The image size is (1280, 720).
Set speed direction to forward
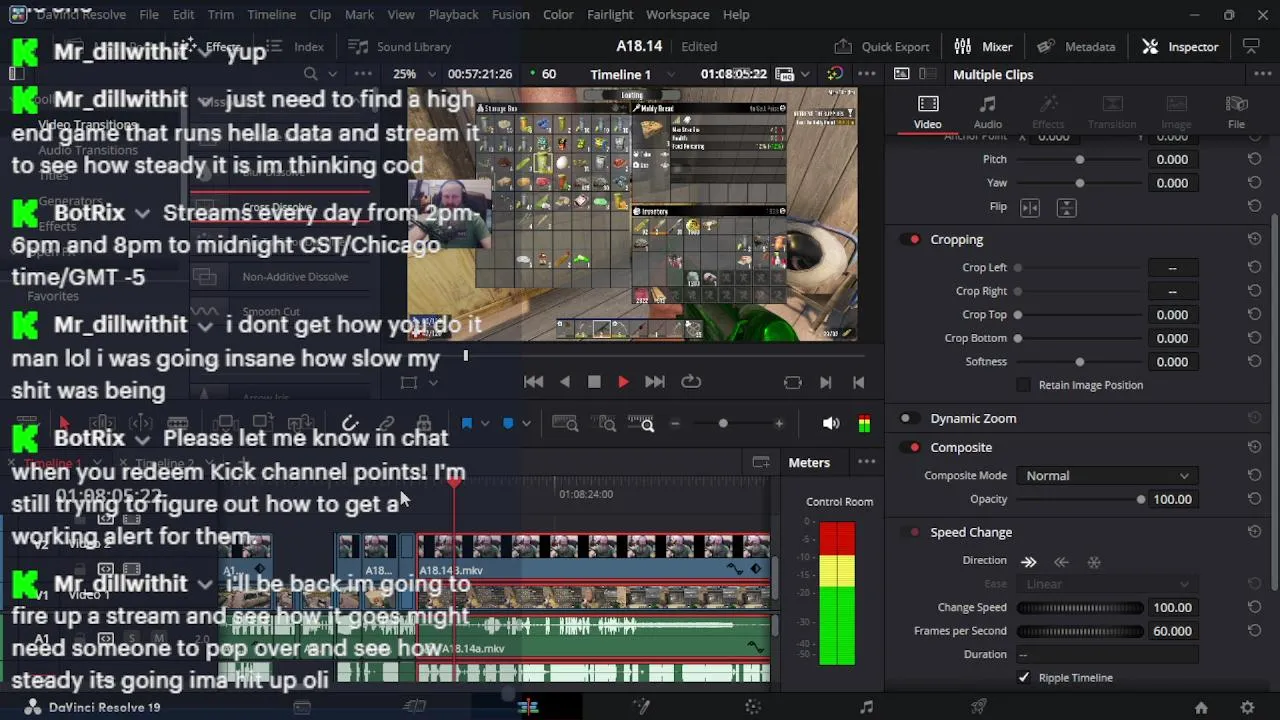pos(1029,562)
